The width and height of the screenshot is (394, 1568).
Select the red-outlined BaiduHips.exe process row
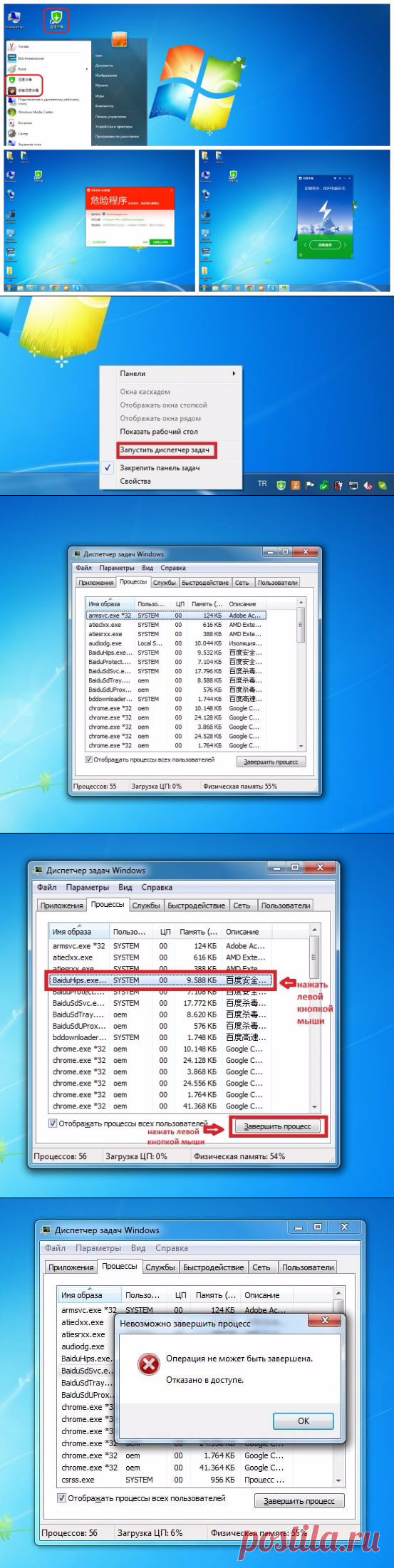(x=160, y=980)
